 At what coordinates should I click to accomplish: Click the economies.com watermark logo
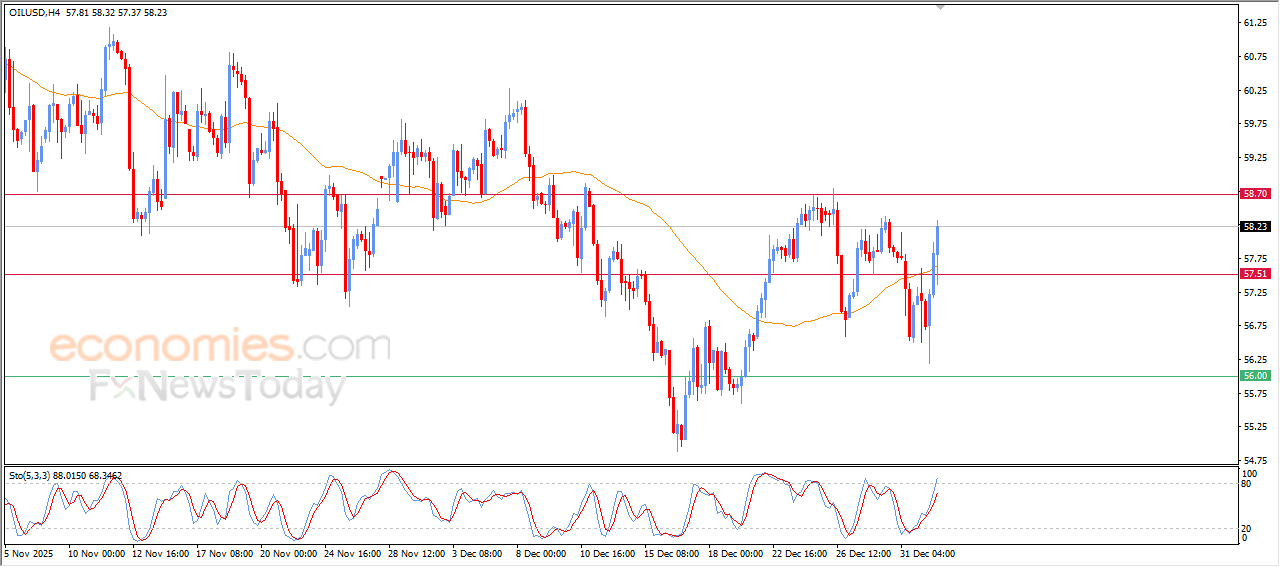tap(220, 346)
